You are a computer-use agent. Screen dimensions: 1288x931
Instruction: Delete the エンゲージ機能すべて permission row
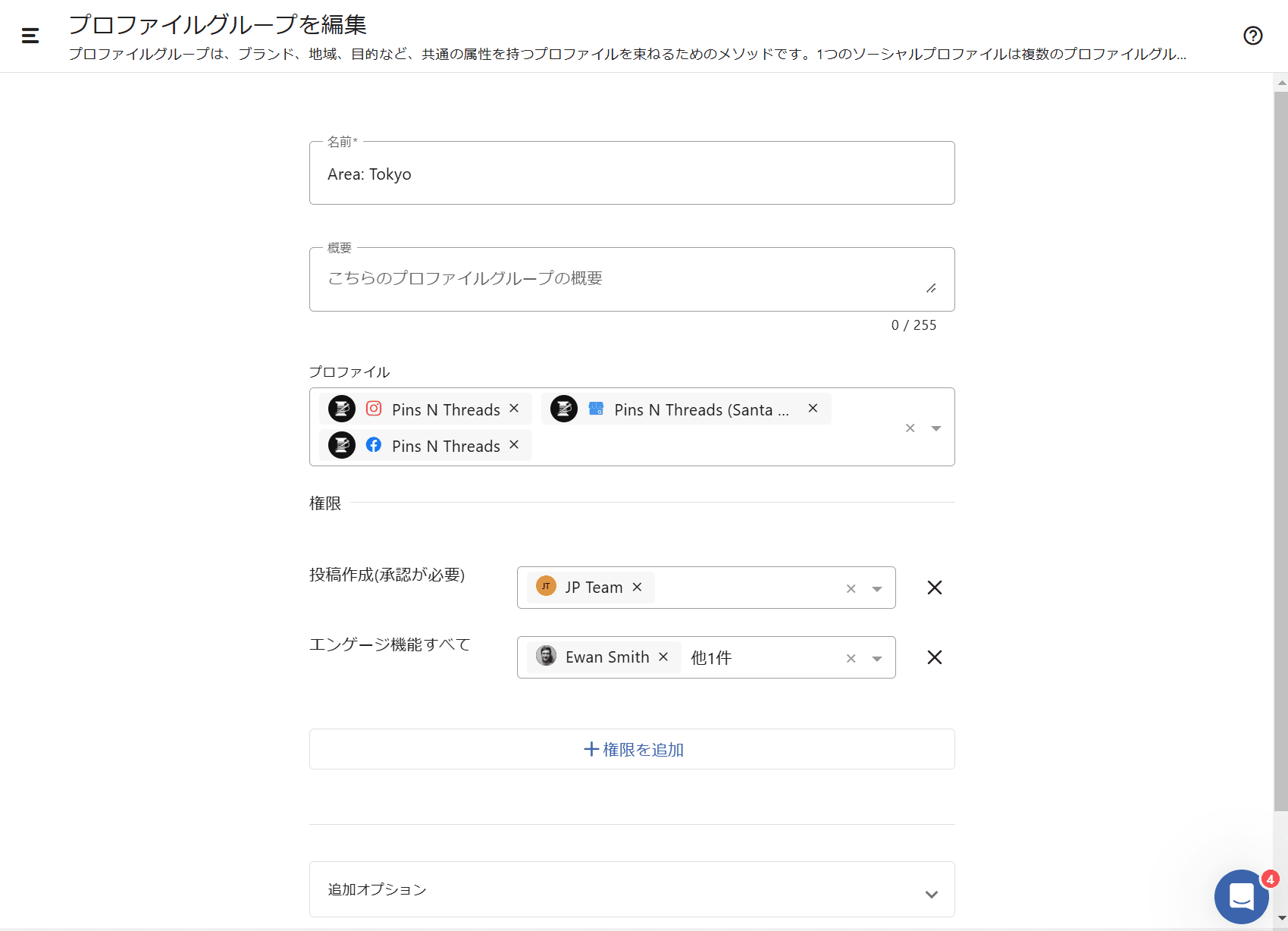tap(935, 657)
